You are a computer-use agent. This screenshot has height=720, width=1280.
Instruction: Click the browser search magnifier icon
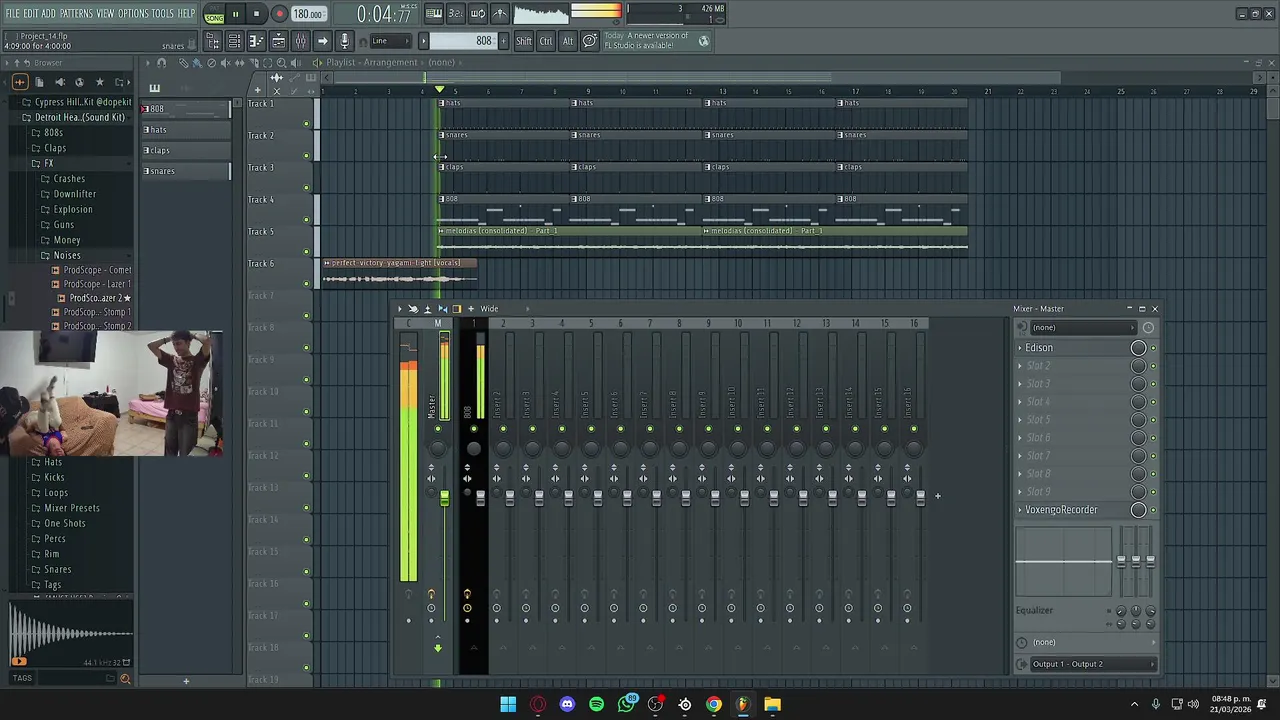point(125,679)
